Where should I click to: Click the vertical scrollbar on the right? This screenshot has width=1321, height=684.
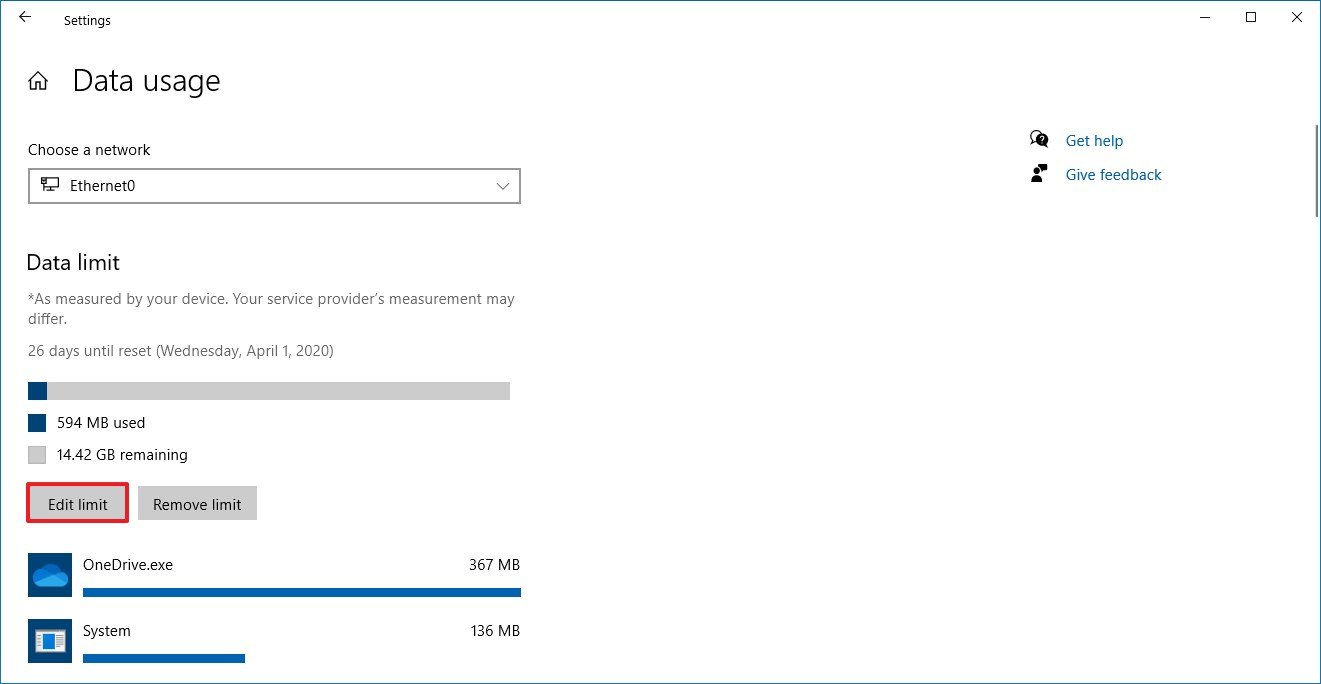click(1316, 170)
